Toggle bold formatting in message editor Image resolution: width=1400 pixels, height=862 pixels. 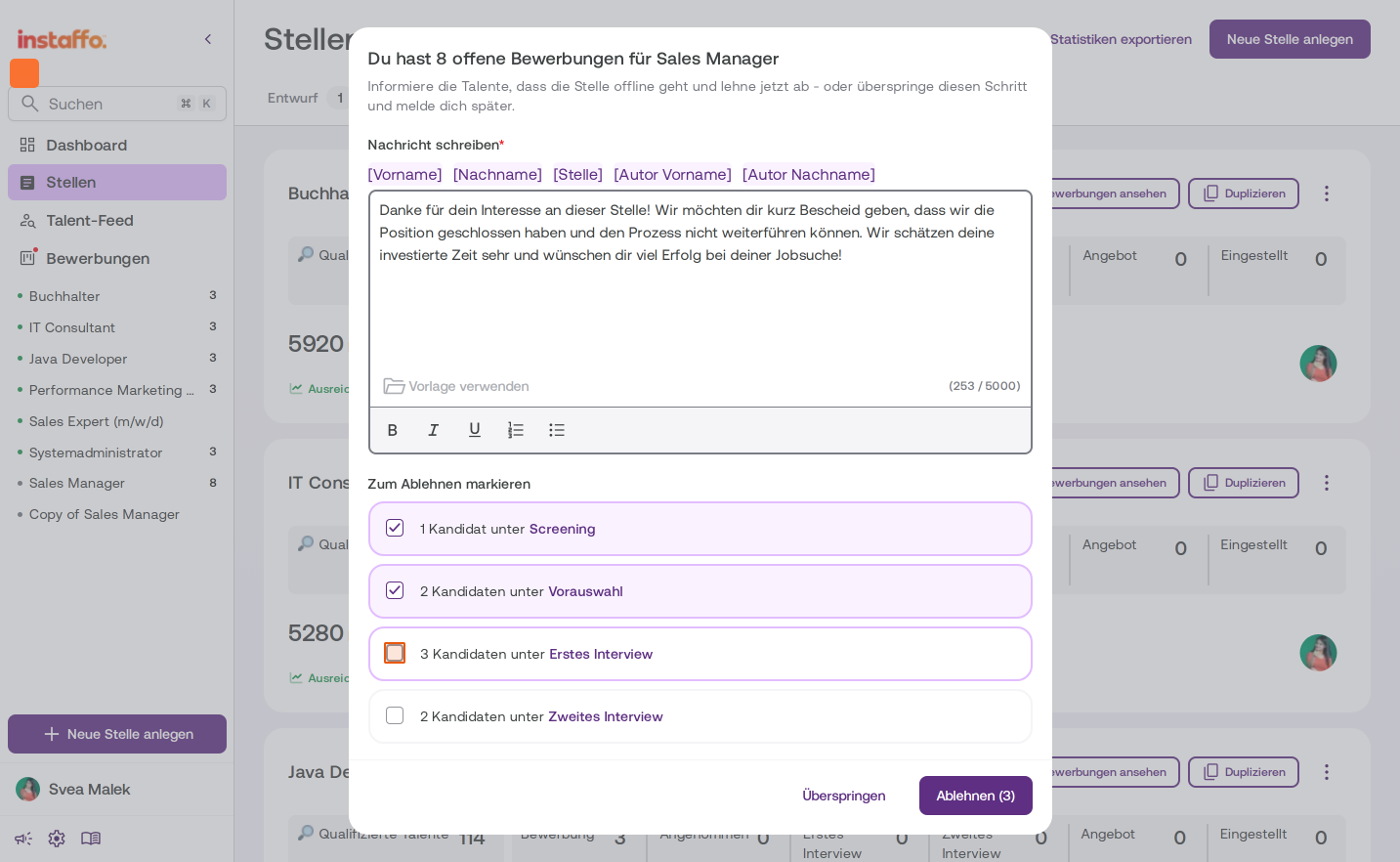pos(393,430)
